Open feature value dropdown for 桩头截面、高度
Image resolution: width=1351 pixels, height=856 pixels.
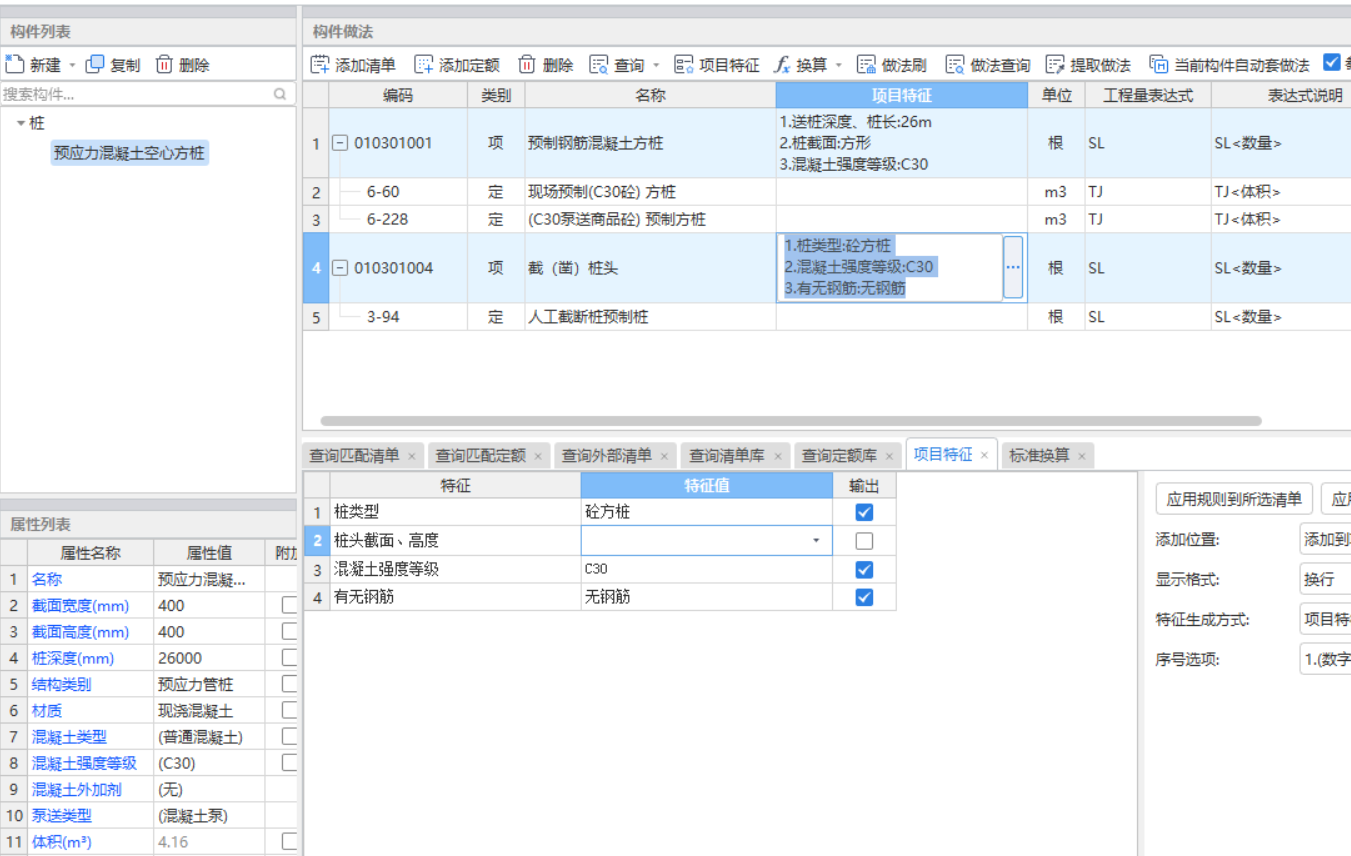[816, 541]
